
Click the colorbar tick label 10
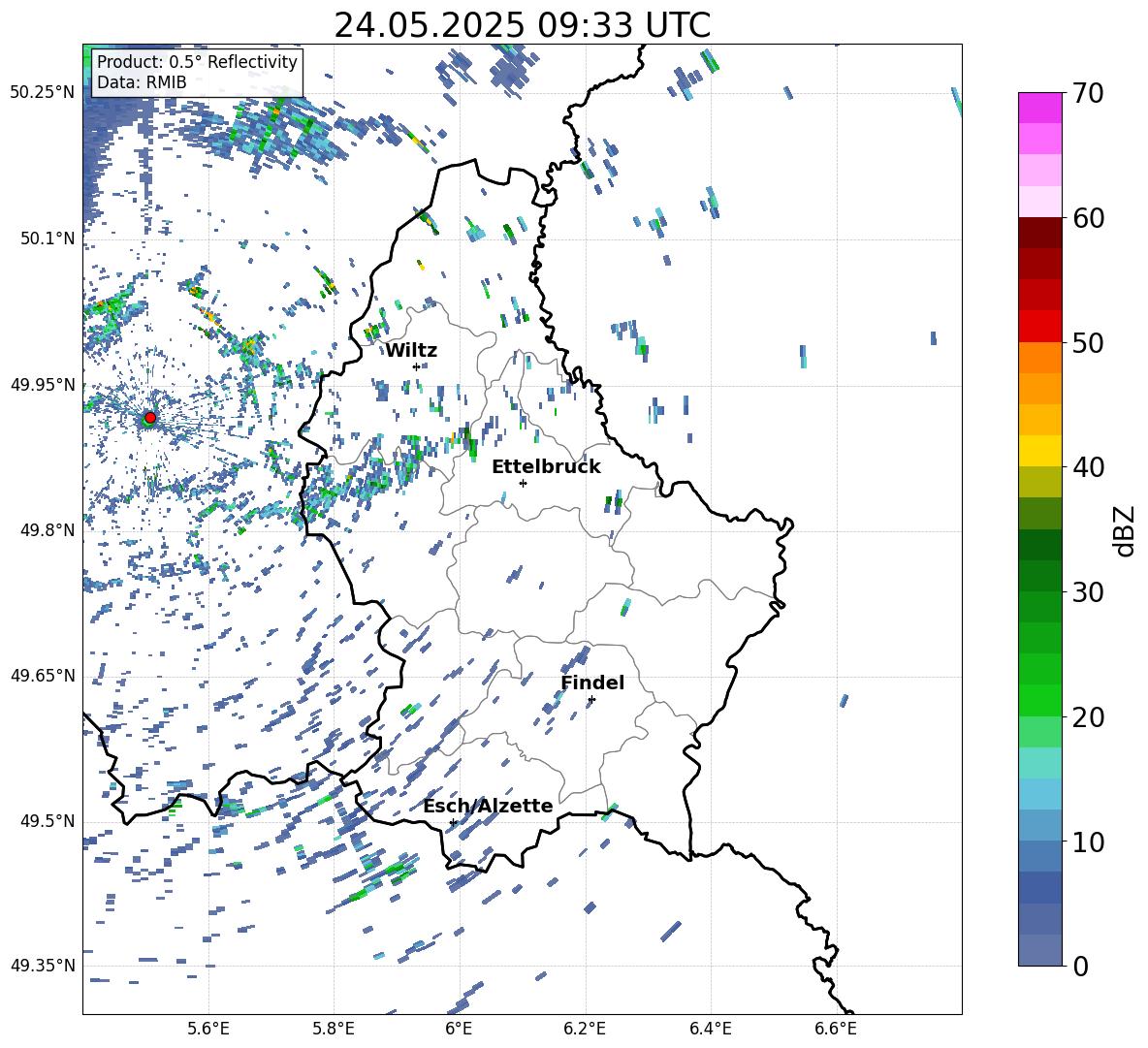coord(1088,842)
